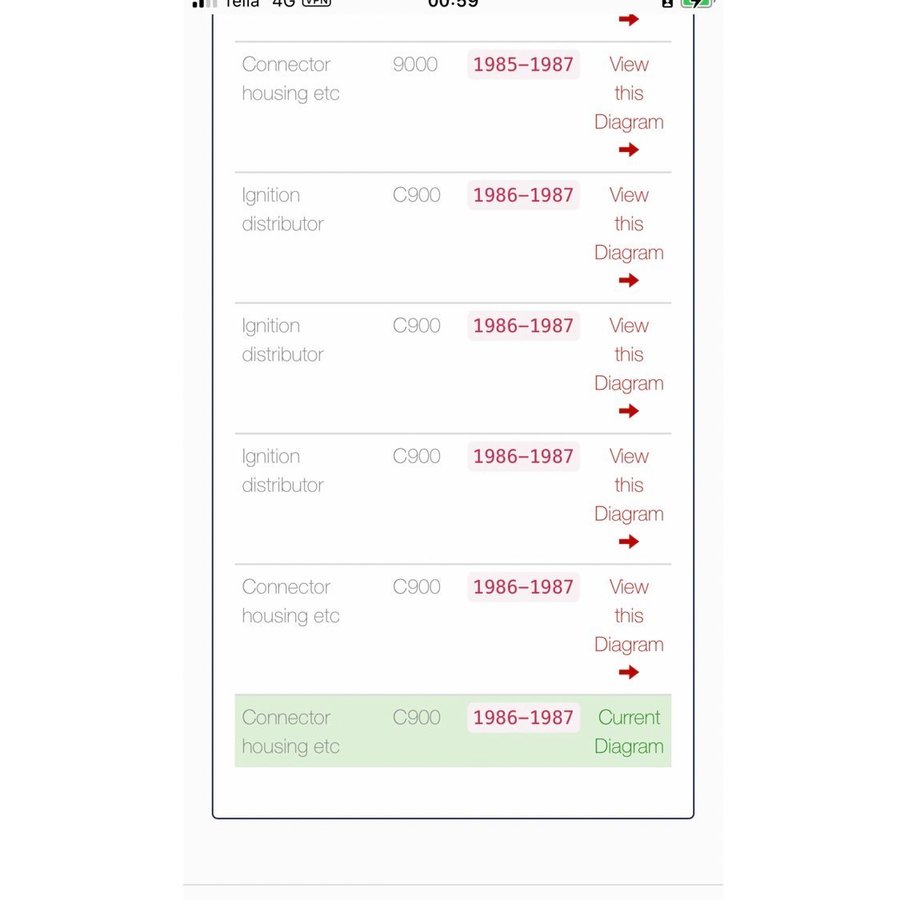Tap the battery icon in status bar
Image resolution: width=900 pixels, height=900 pixels.
point(695,3)
